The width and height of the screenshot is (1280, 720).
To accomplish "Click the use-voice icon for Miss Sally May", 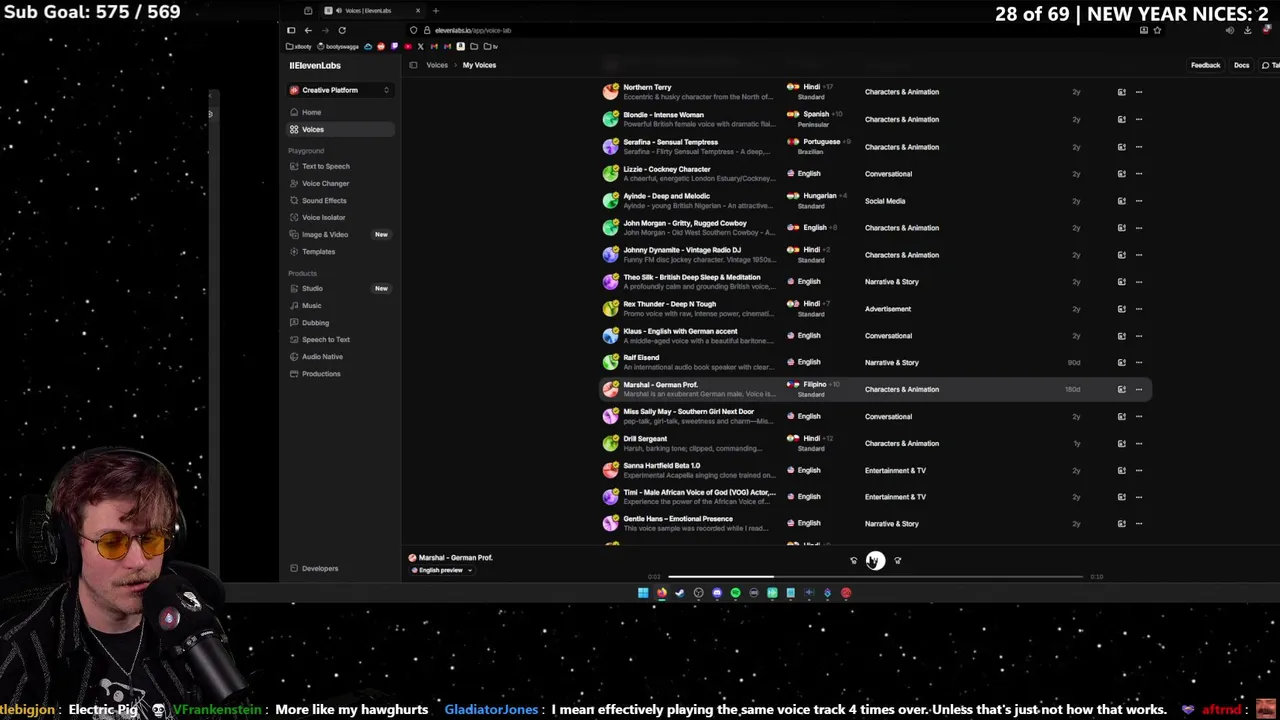I will click(x=1121, y=416).
